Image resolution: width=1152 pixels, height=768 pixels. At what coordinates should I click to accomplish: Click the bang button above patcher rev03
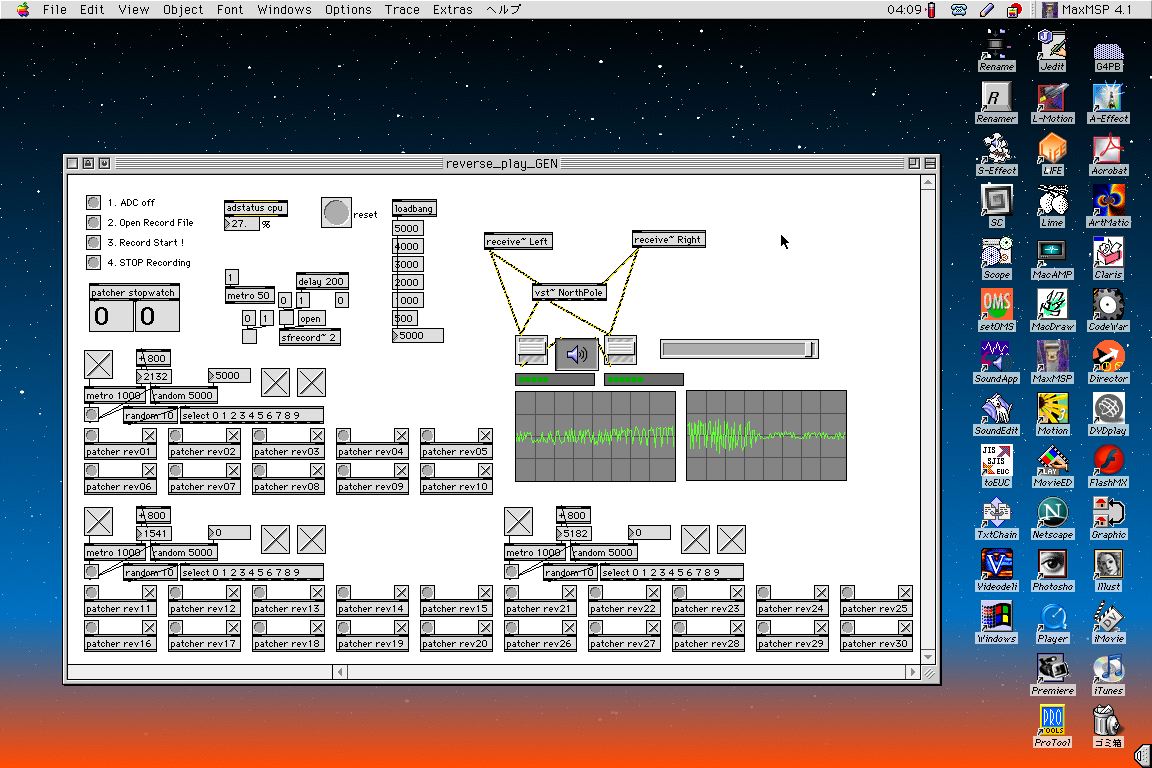(x=259, y=436)
